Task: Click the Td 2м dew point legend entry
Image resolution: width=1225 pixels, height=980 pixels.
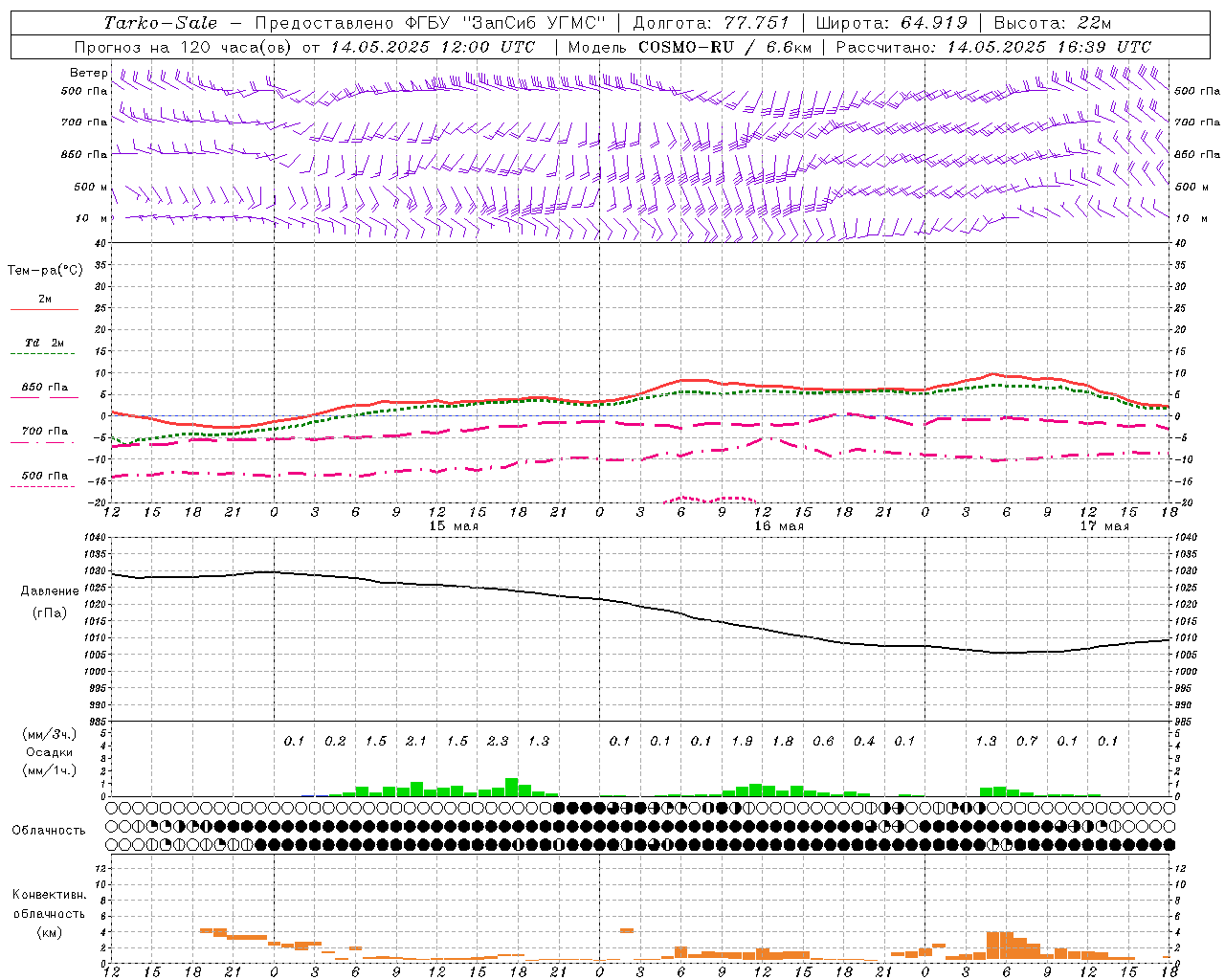Action: click(x=44, y=343)
